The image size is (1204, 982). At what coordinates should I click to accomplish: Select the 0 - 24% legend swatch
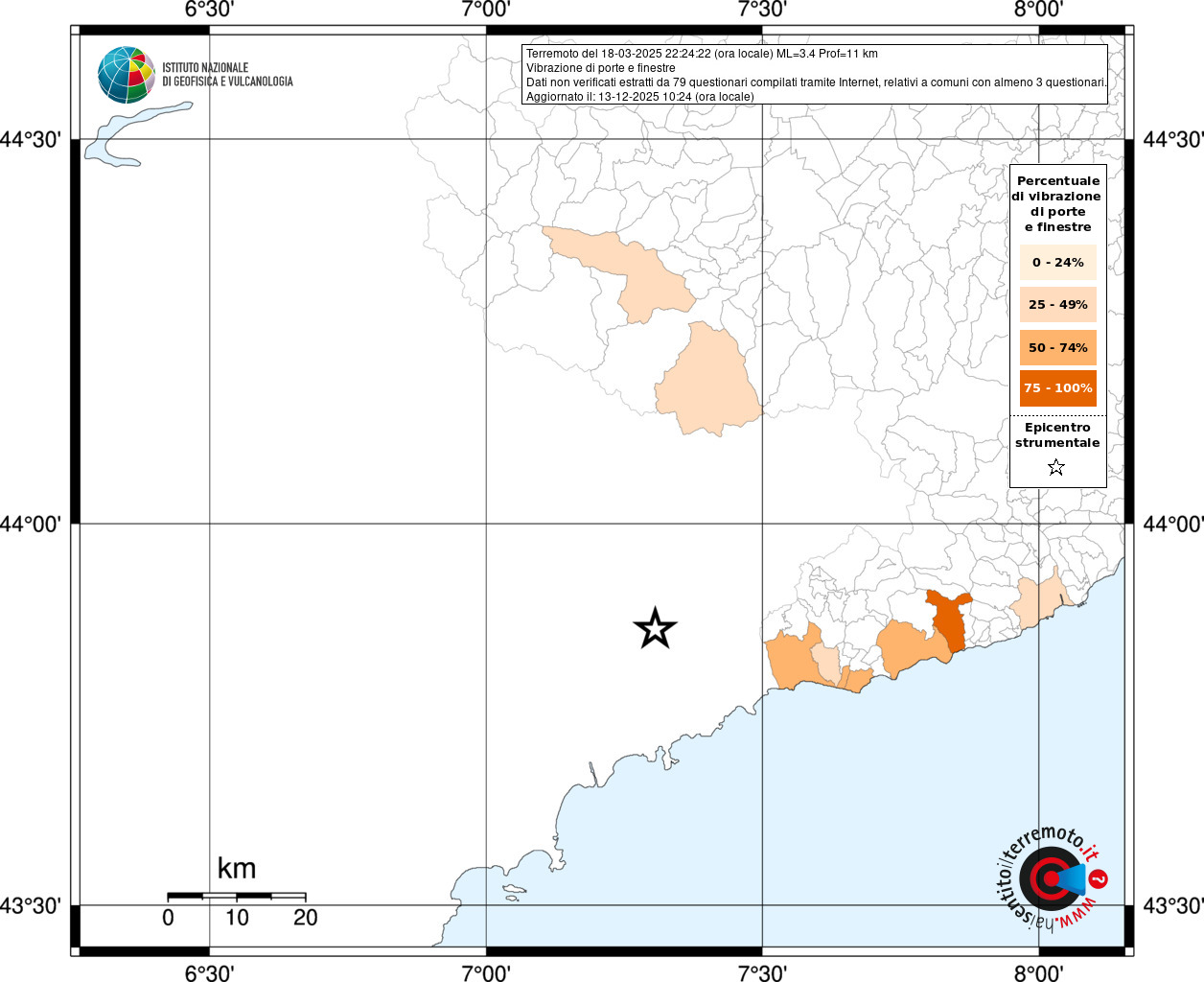coord(1058,262)
